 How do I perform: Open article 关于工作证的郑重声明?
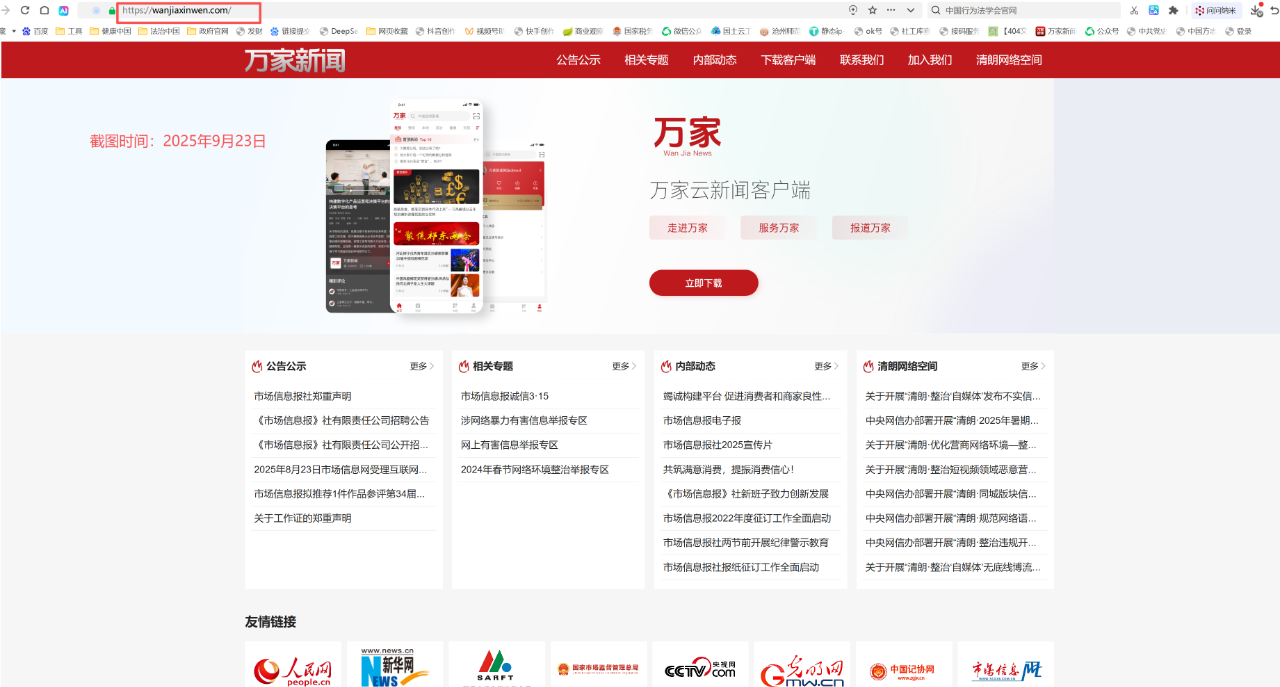click(302, 518)
